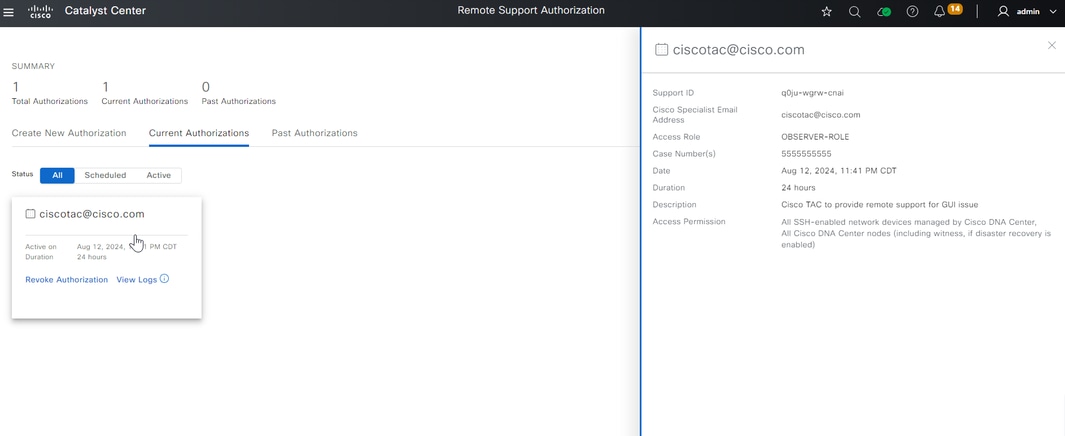This screenshot has width=1065, height=436.
Task: Expand the admin account dropdown arrow
Action: [x=1053, y=12]
